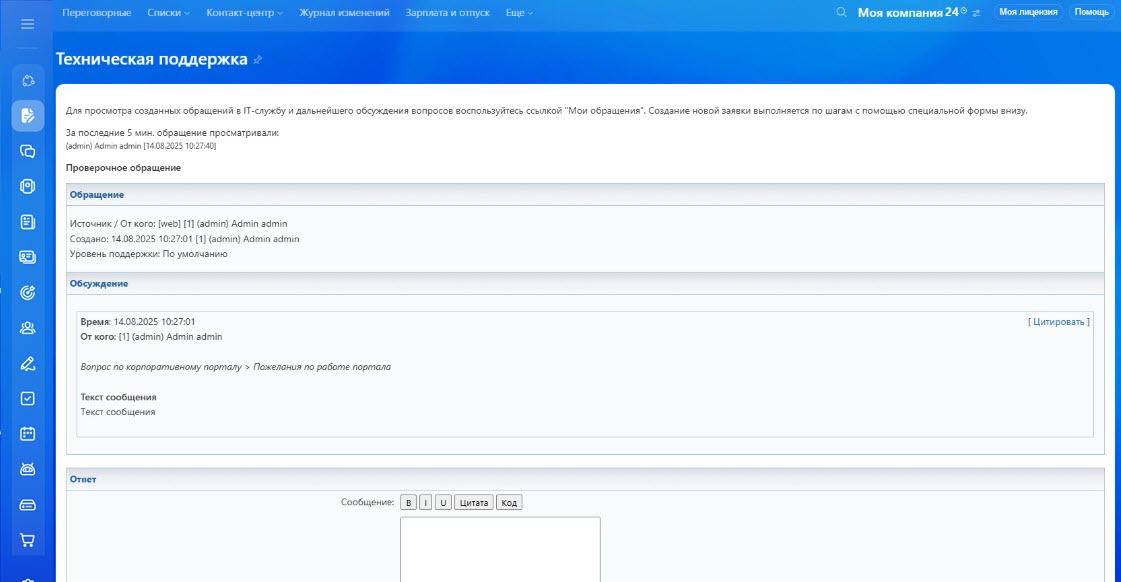Open Журнал изменений in top menu
1121x582 pixels.
point(345,13)
